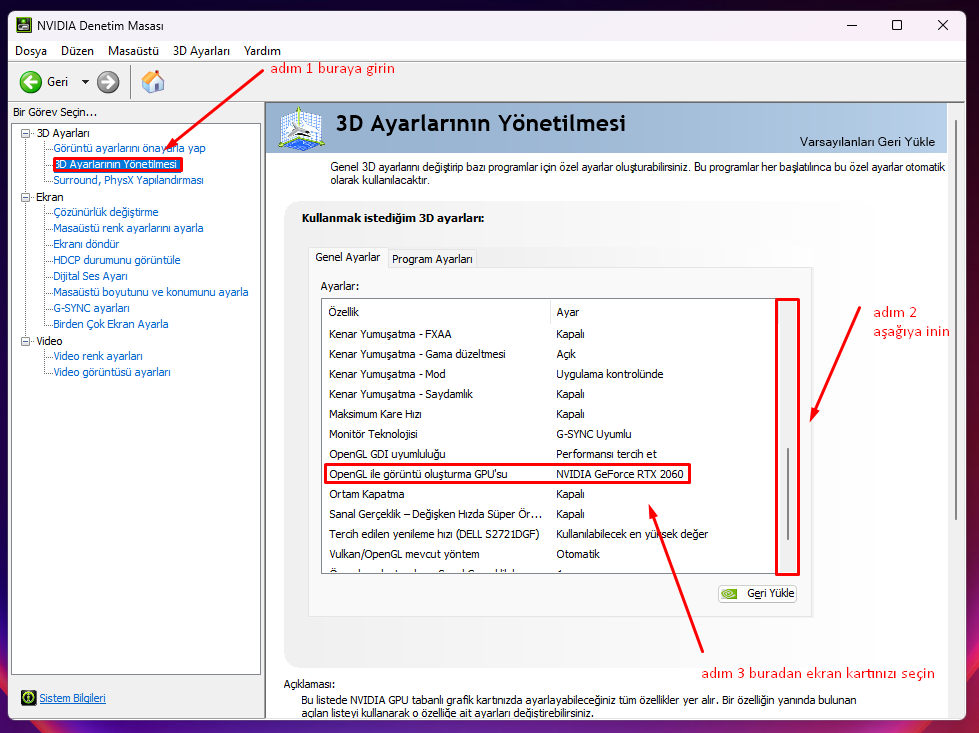Click the NVIDIA GeForce RTX 2060 value

click(619, 474)
